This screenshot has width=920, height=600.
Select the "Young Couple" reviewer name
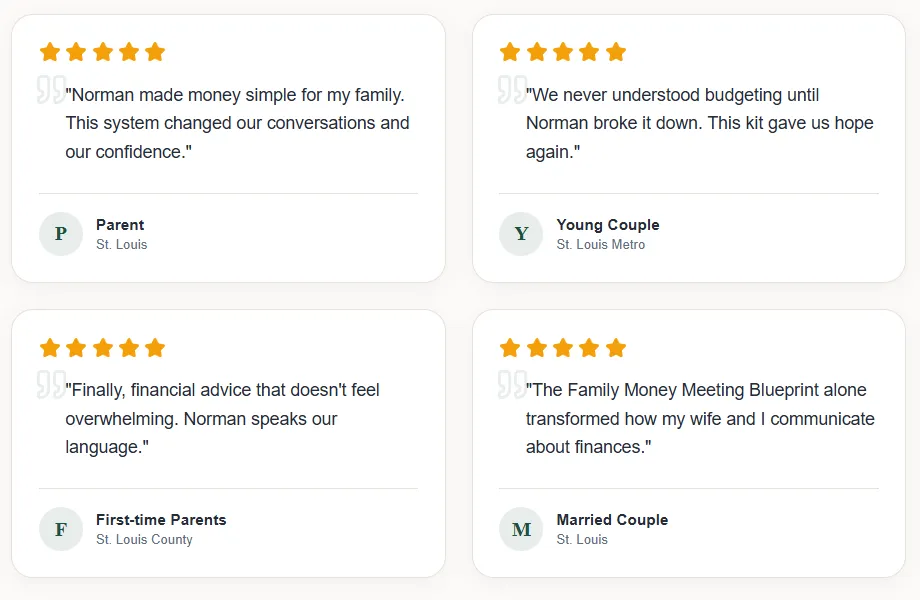[x=608, y=225]
